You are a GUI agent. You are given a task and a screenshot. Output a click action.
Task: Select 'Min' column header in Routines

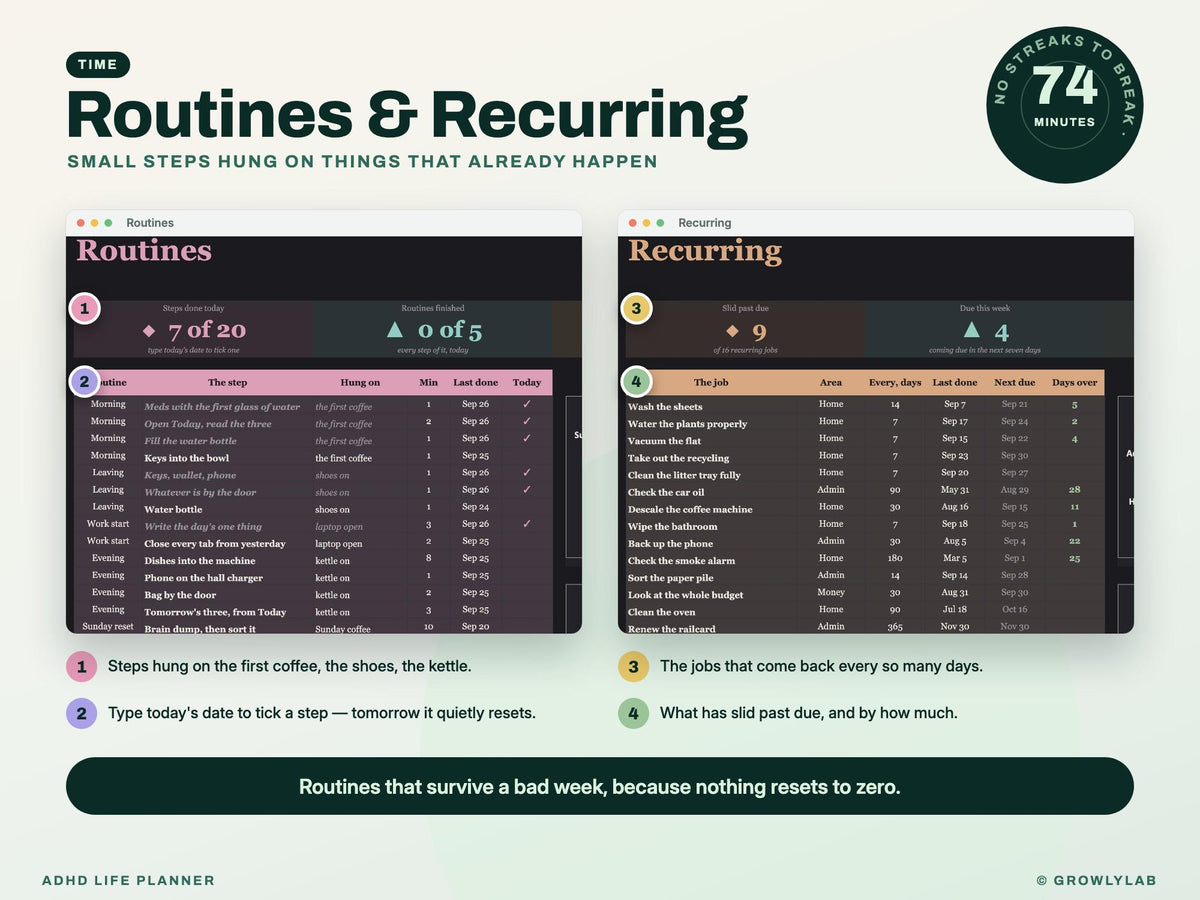[x=428, y=382]
